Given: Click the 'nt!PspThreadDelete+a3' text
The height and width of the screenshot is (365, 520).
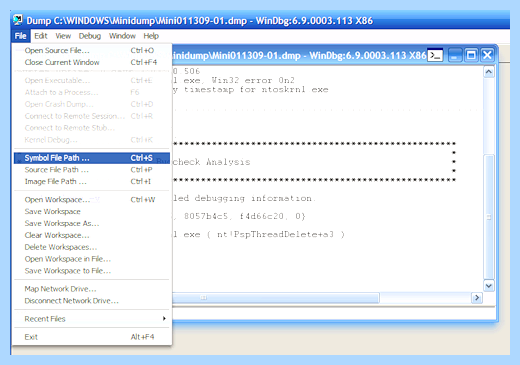Looking at the screenshot, I should [275, 235].
